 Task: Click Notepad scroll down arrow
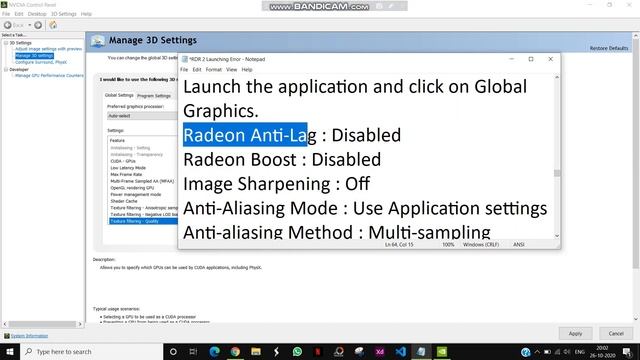(557, 236)
